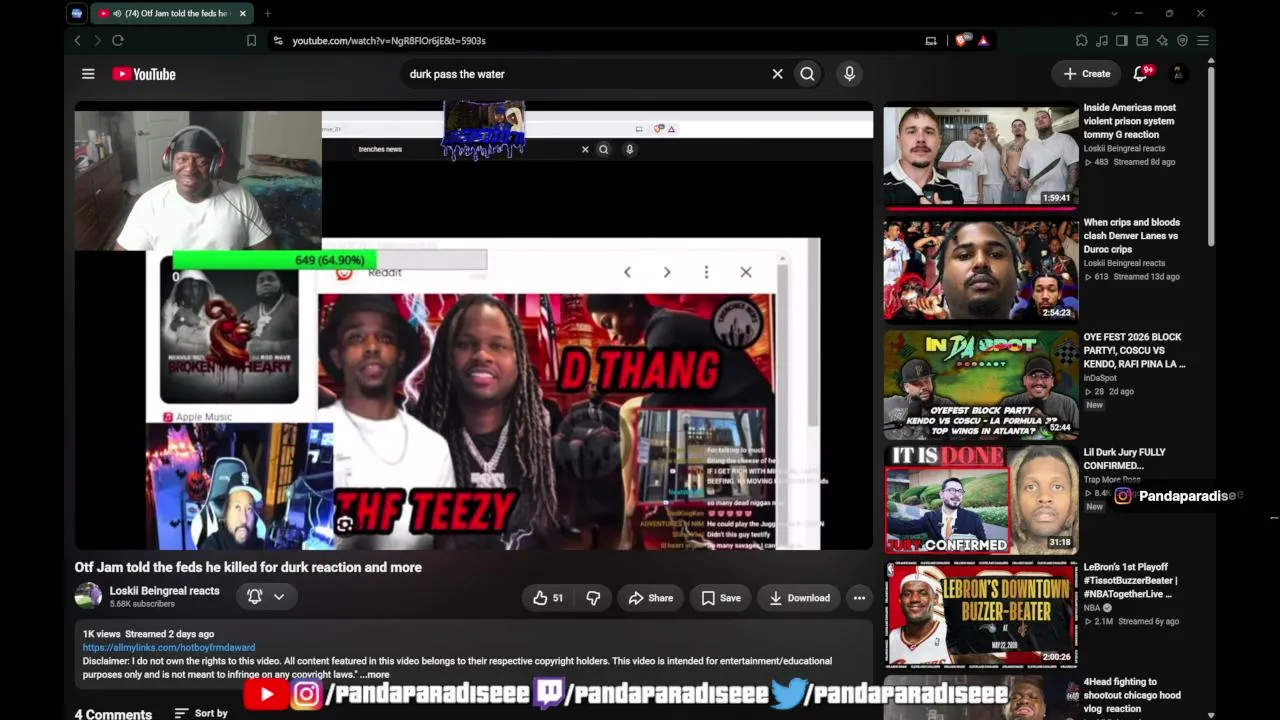Open 'OYE FEST 2026 BLOCK PARTY!' title
The image size is (1280, 720).
(1135, 351)
